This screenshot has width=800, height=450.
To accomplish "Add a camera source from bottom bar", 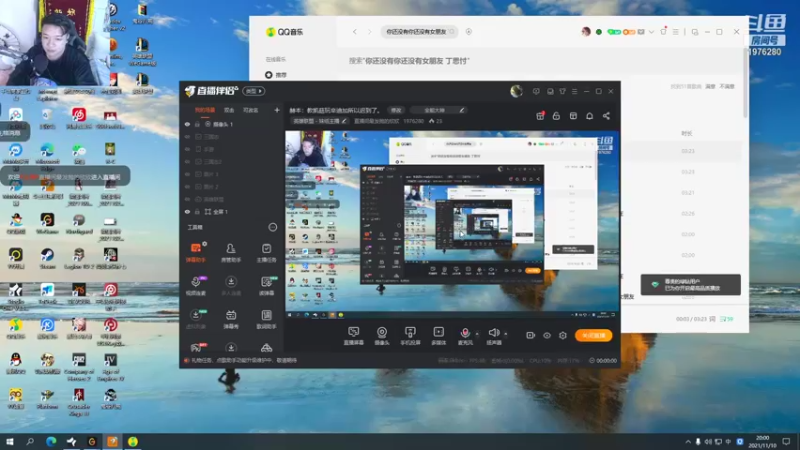I will [382, 336].
